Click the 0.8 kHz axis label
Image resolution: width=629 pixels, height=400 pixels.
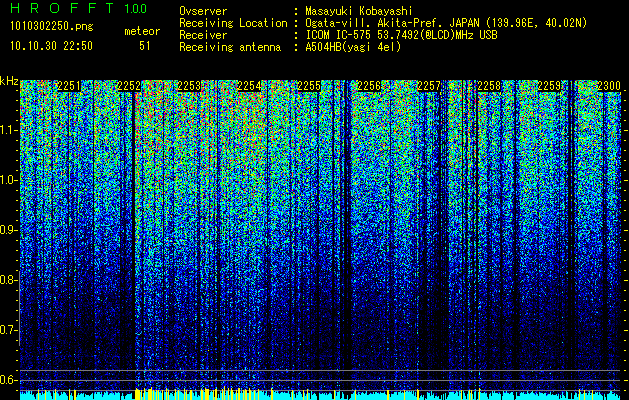tap(8, 280)
